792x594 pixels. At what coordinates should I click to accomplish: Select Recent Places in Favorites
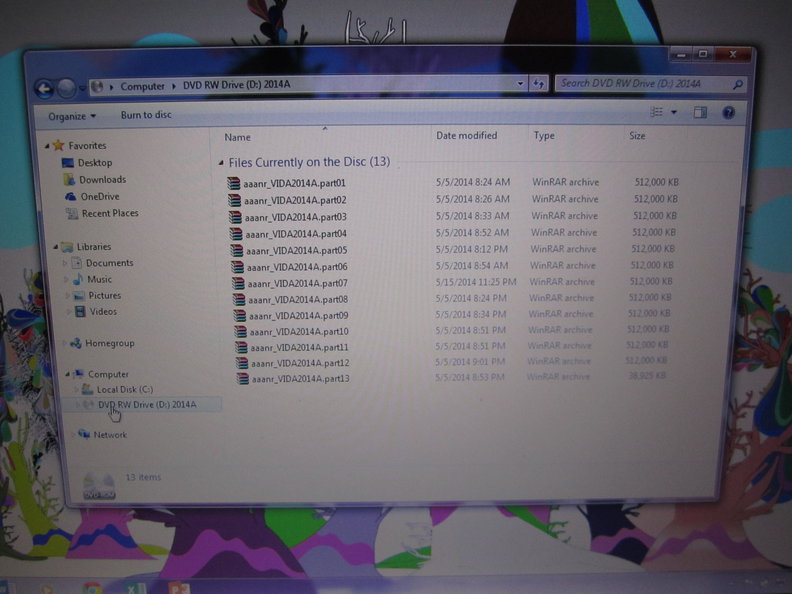pos(110,213)
